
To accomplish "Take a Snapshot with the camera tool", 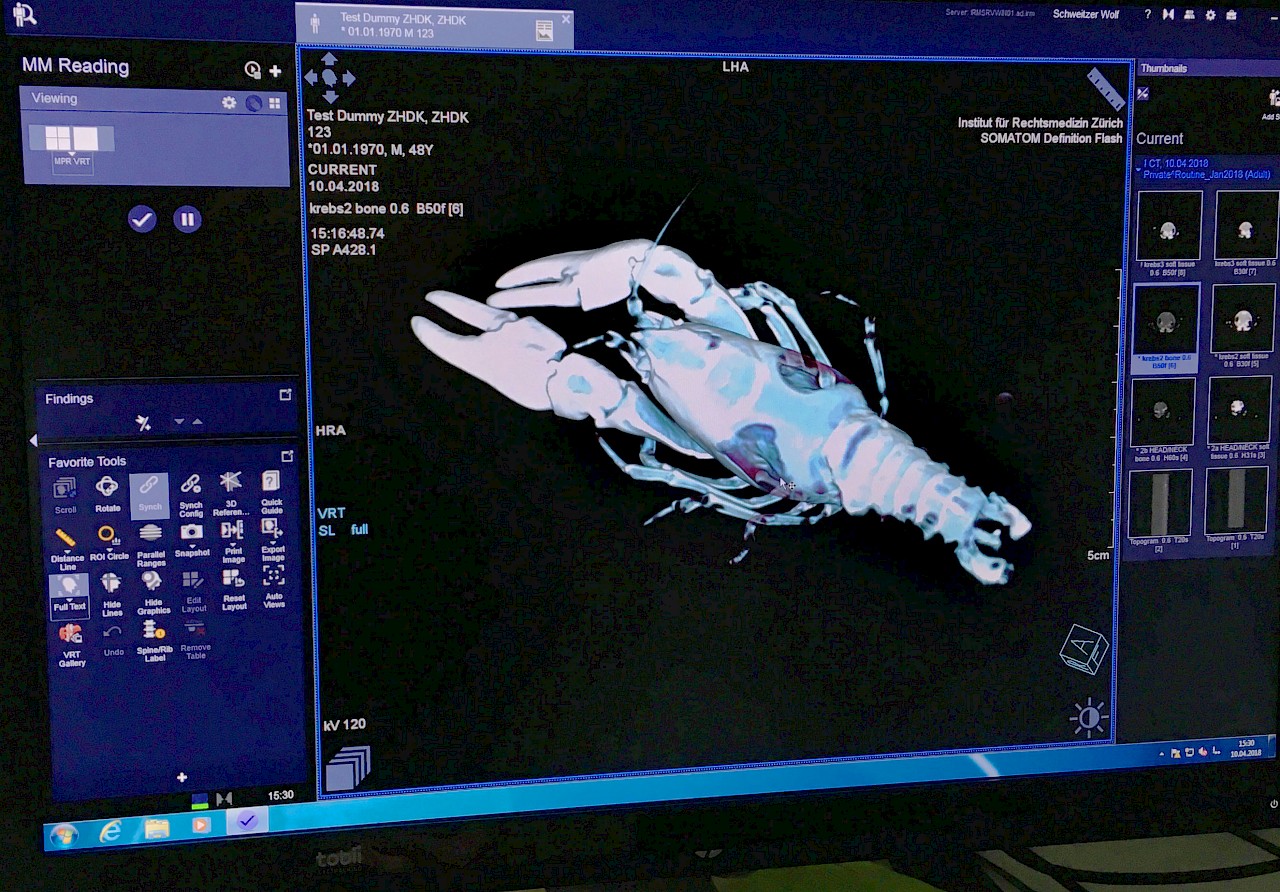I will (192, 535).
